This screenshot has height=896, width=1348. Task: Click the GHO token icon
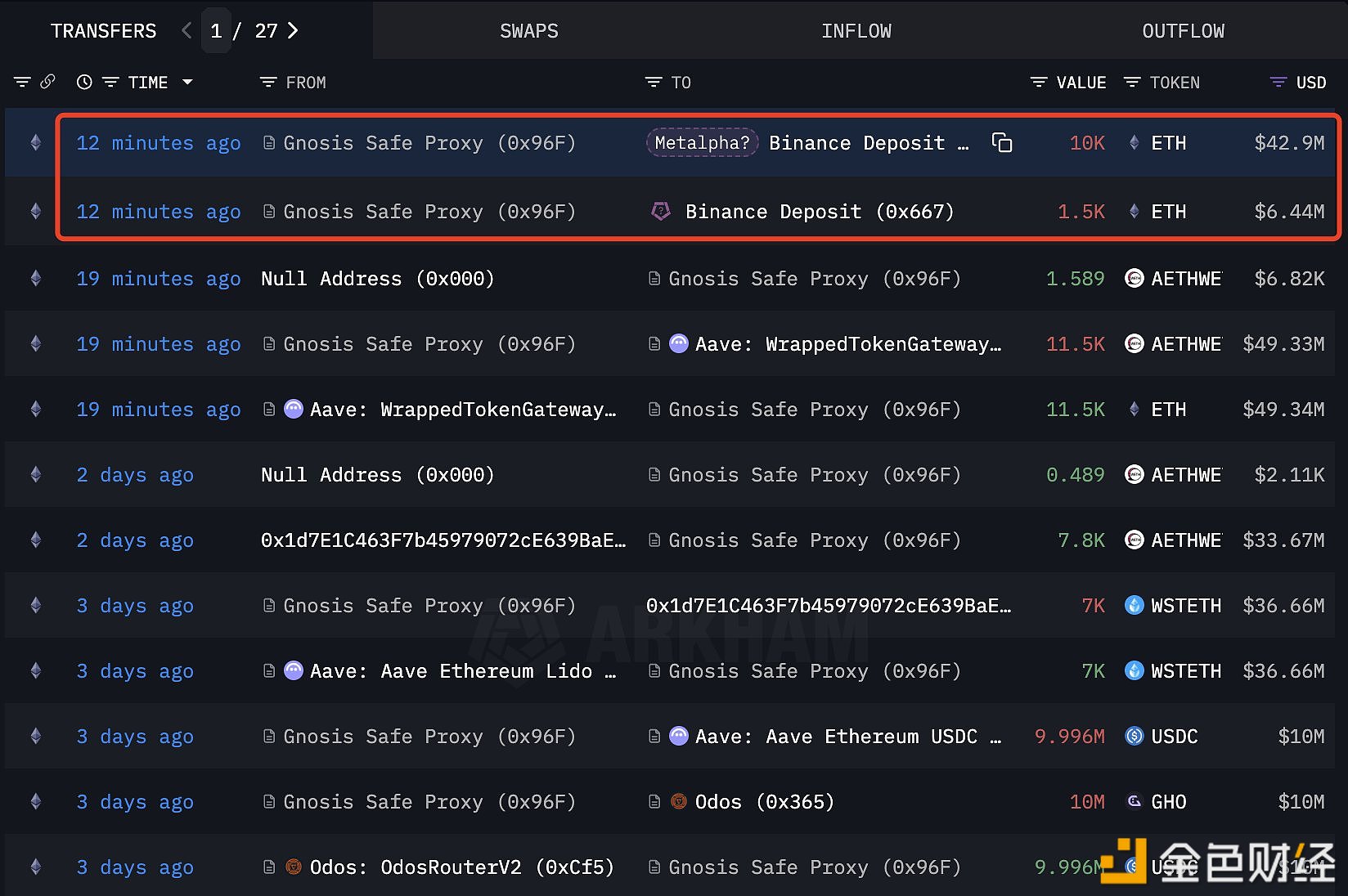tap(1135, 802)
